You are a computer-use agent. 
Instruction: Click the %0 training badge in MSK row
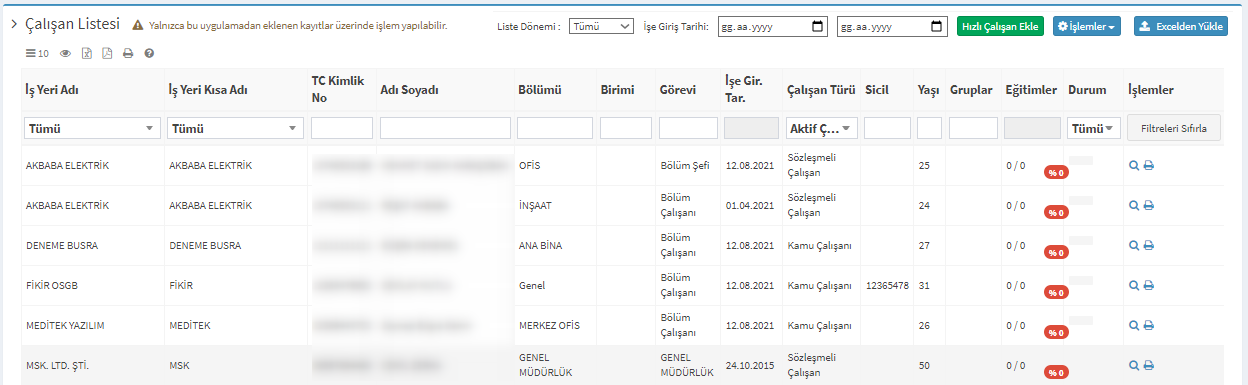[x=1055, y=372]
